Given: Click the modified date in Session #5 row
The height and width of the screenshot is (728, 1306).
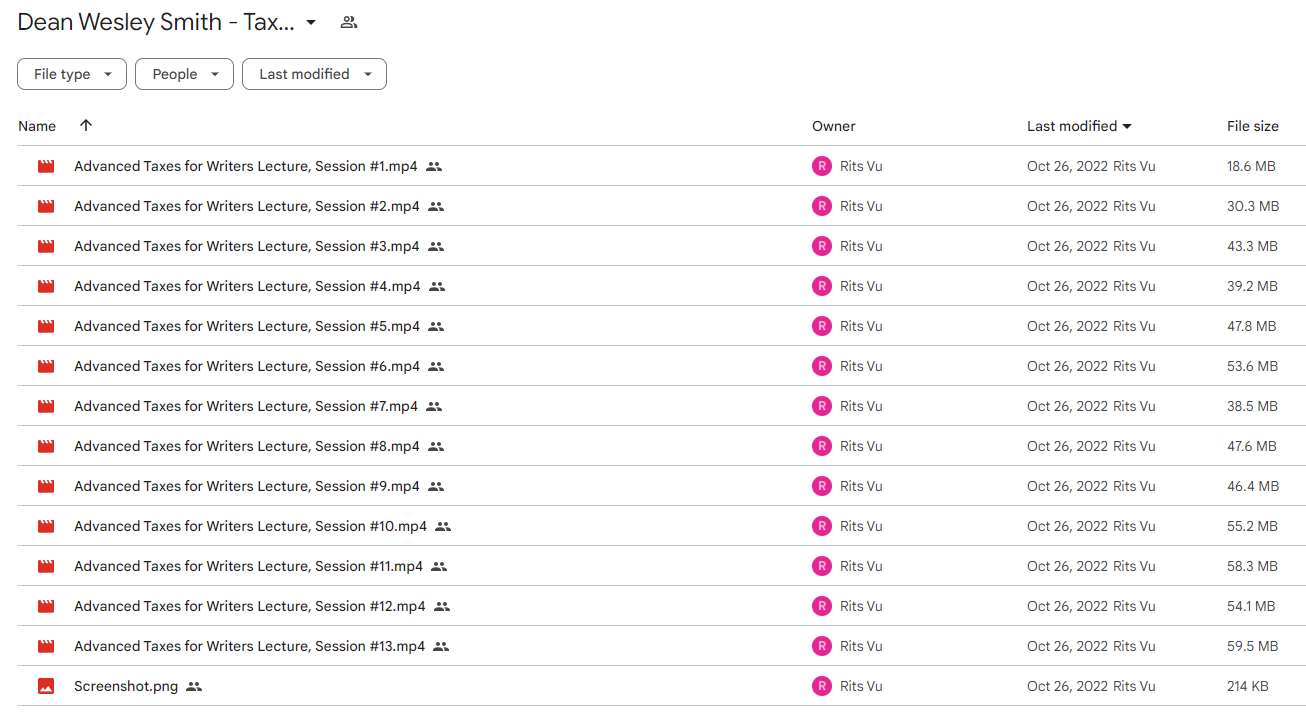Looking at the screenshot, I should pos(1068,326).
